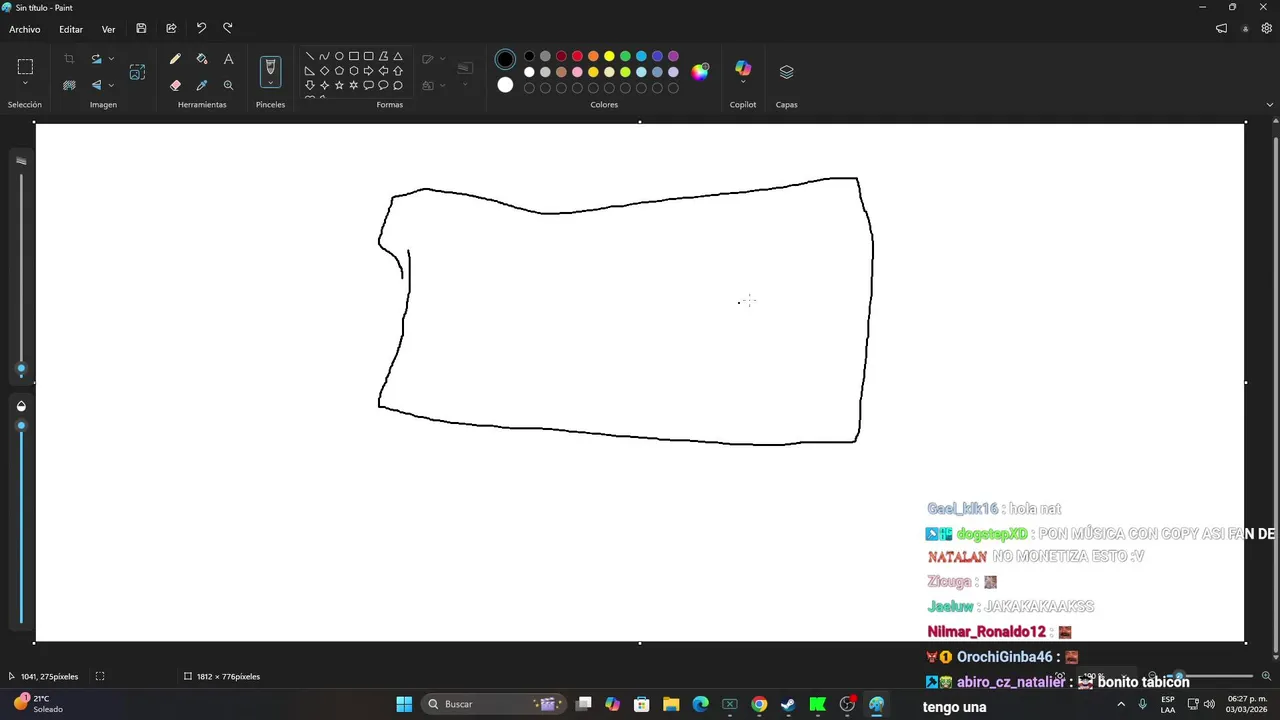Collapse the ribbon with the chevron

(x=1270, y=104)
